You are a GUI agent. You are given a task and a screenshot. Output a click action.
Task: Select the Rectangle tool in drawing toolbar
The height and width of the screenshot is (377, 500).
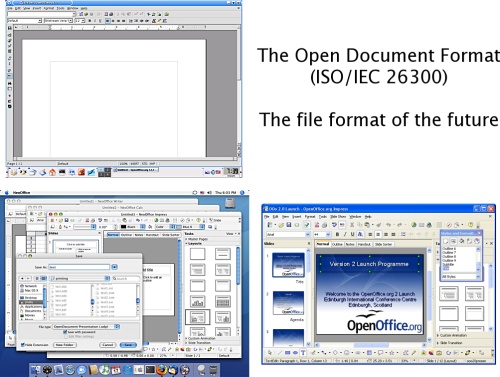coord(287,353)
